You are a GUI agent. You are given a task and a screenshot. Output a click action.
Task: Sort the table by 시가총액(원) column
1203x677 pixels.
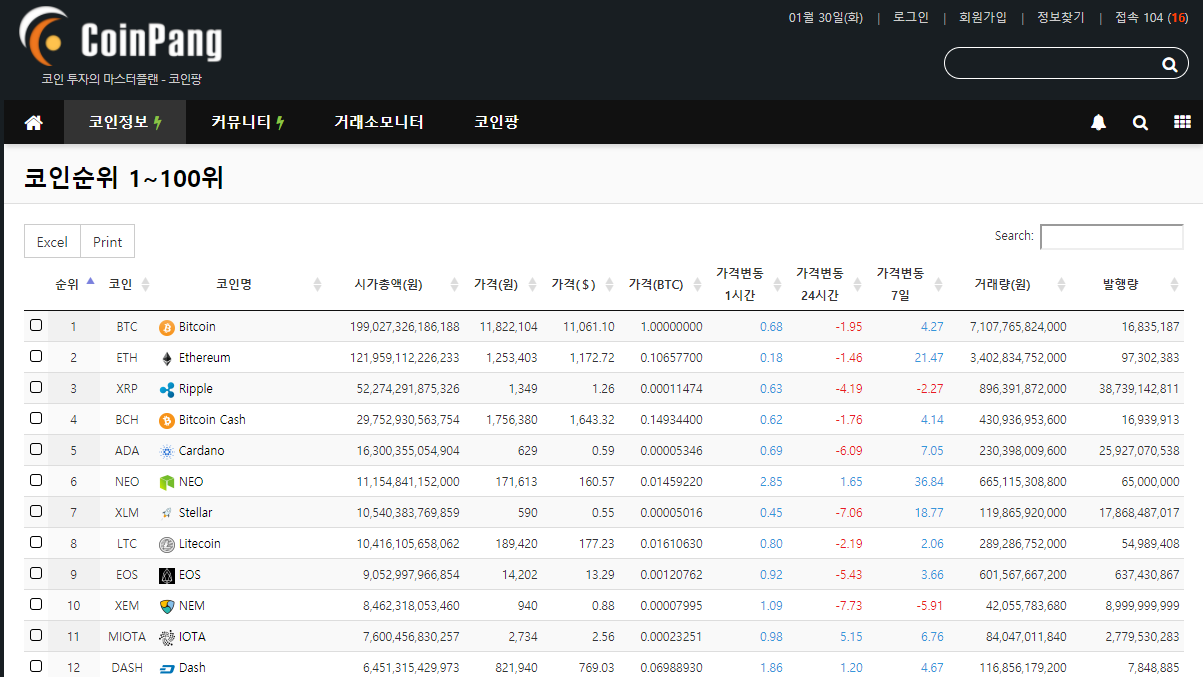tap(389, 283)
